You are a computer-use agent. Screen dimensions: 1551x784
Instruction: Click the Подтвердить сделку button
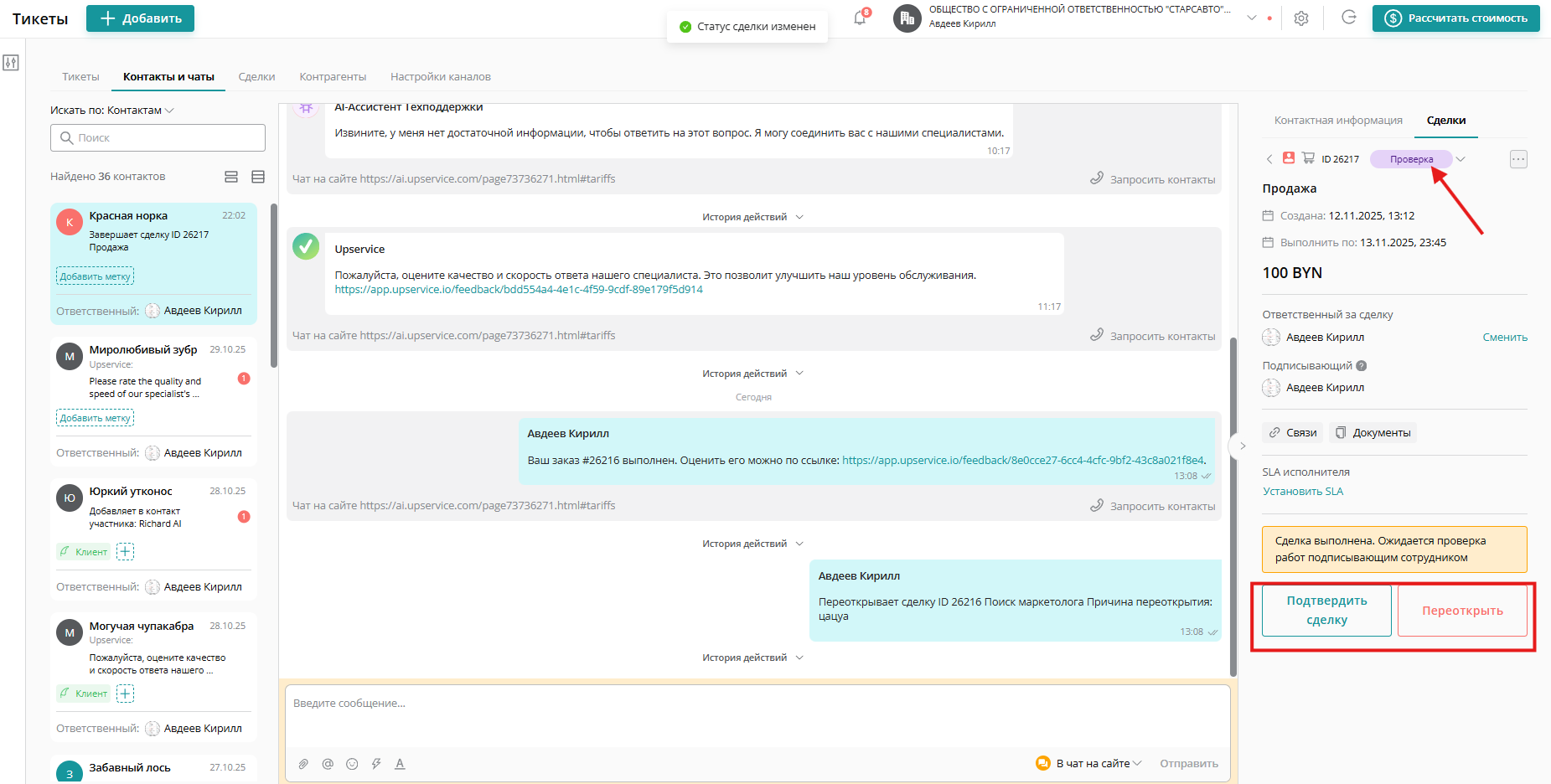[1326, 611]
